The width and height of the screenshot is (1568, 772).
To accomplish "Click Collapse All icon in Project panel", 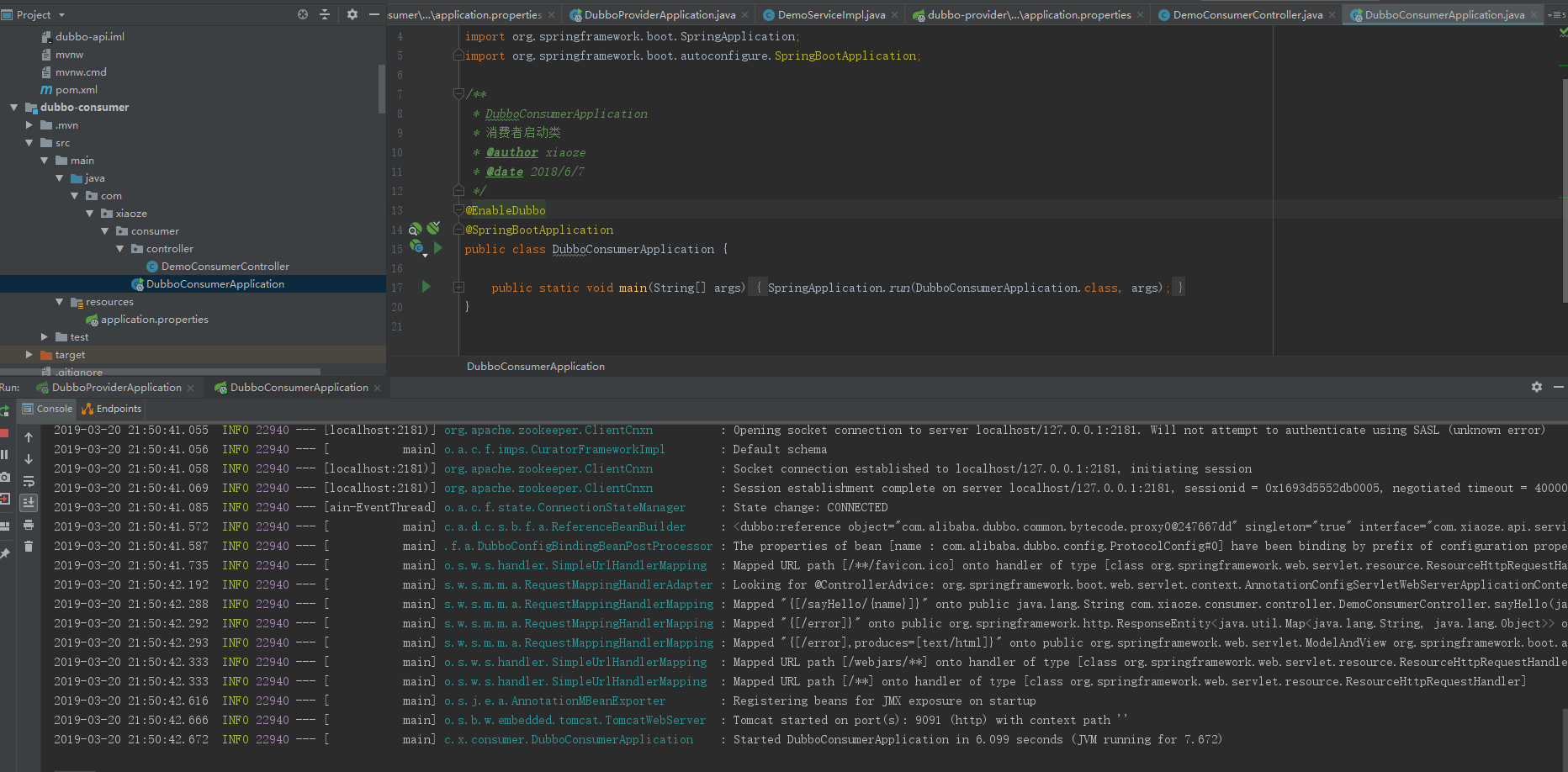I will pyautogui.click(x=325, y=14).
